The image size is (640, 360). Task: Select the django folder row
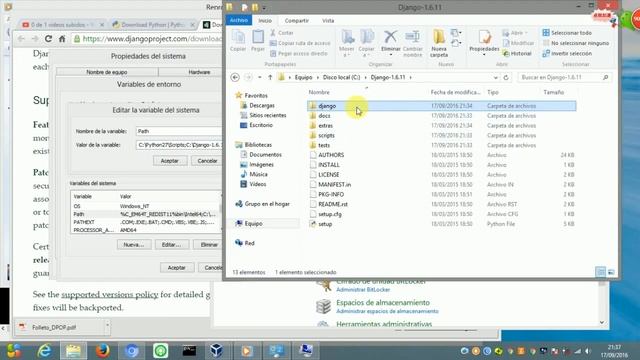click(x=441, y=106)
